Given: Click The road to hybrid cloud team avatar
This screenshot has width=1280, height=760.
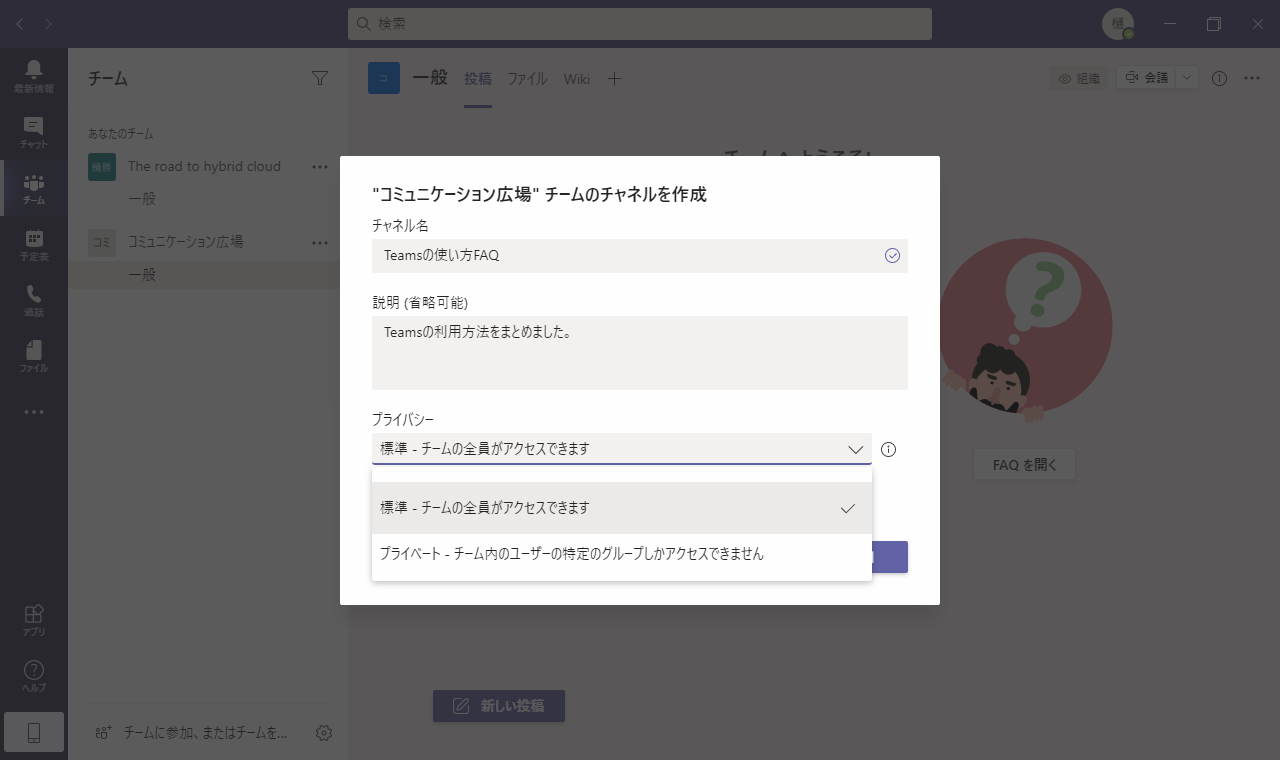Looking at the screenshot, I should click(x=102, y=167).
